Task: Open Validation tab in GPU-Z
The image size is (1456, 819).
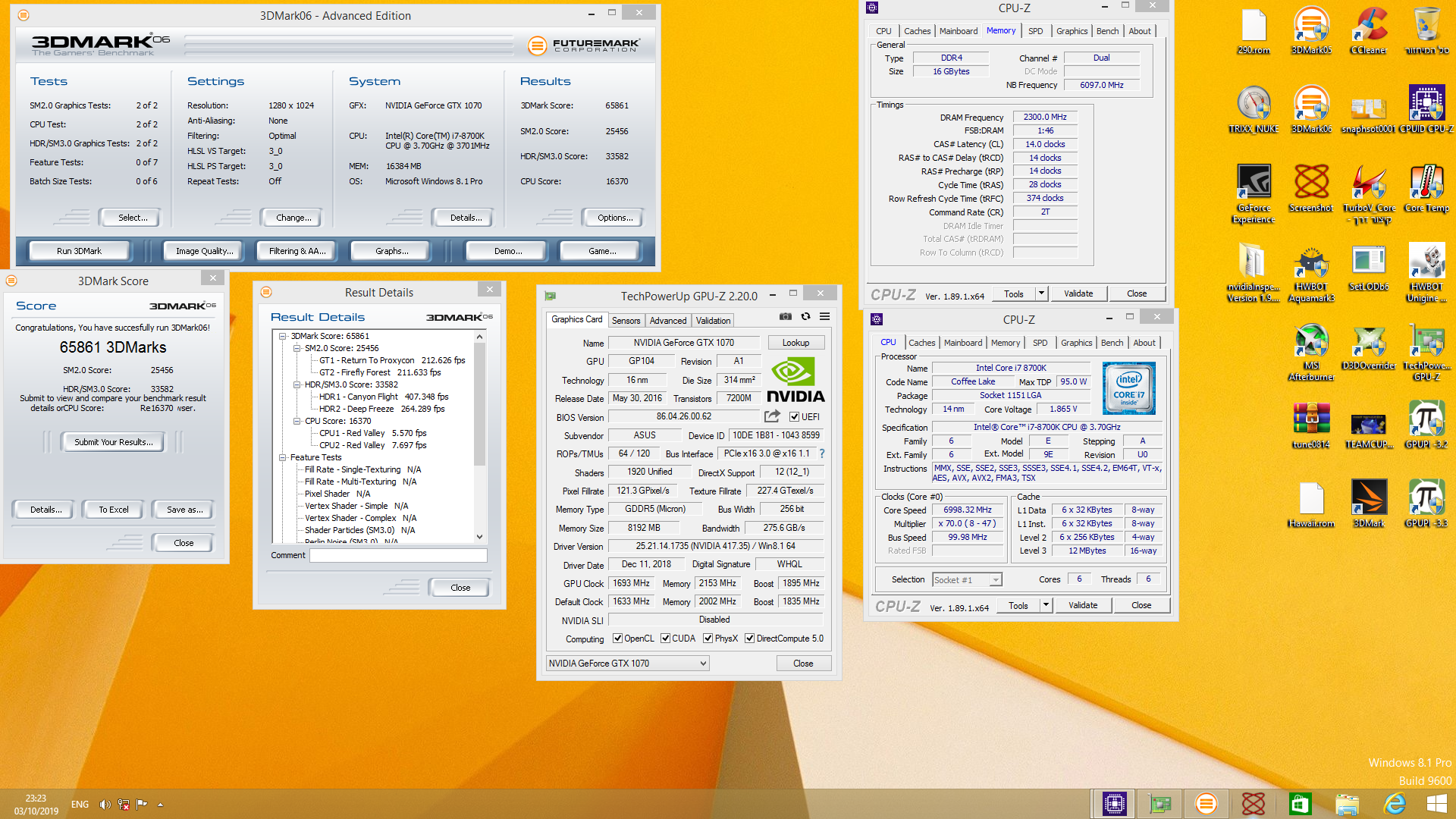Action: tap(713, 321)
